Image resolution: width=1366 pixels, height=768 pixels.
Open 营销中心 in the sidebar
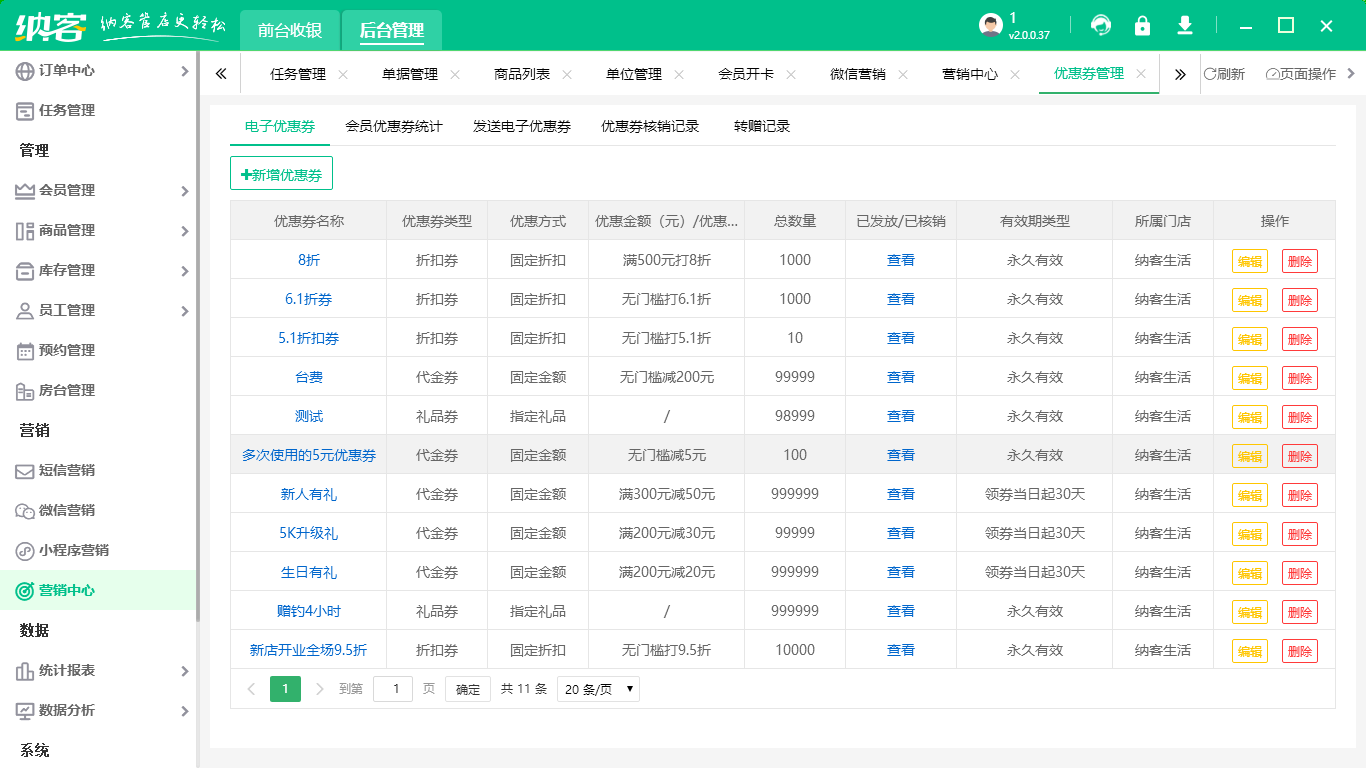click(67, 590)
